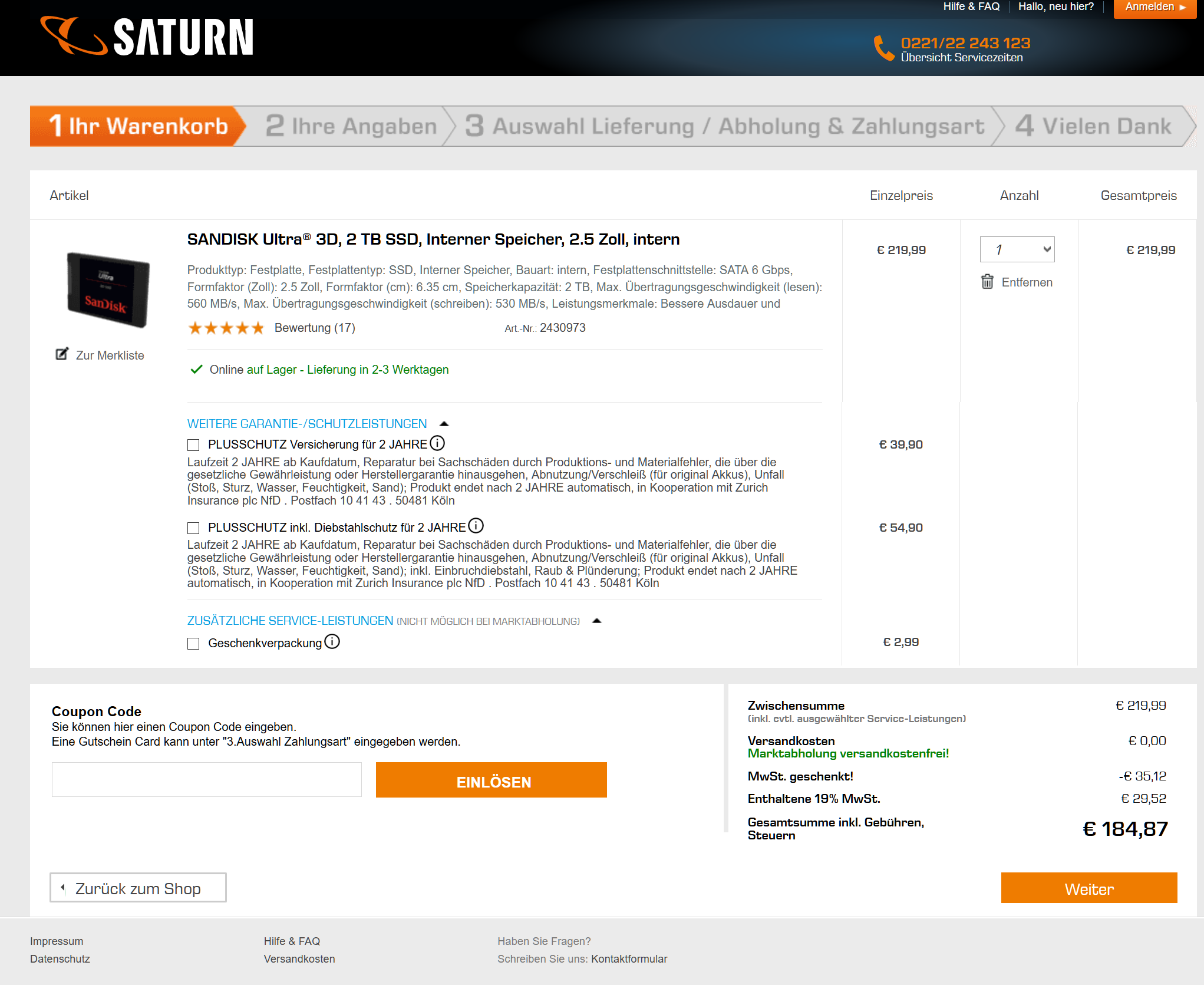Image resolution: width=1204 pixels, height=985 pixels.
Task: Click the Zur Merkliste edit icon
Action: [x=62, y=354]
